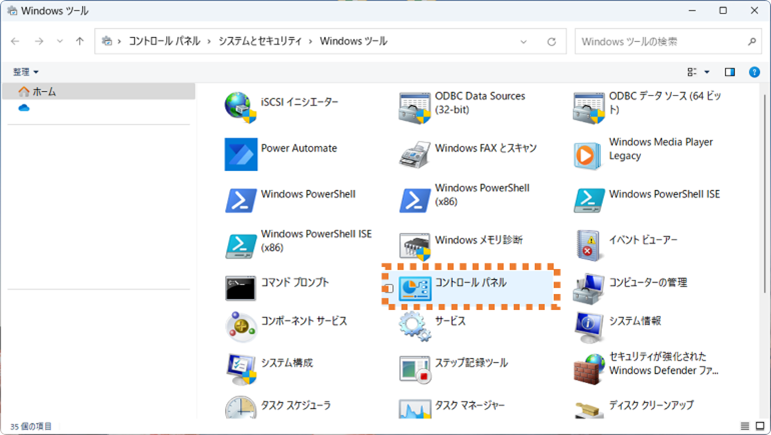Image resolution: width=771 pixels, height=435 pixels.
Task: Go back to previous folder
Action: click(15, 41)
